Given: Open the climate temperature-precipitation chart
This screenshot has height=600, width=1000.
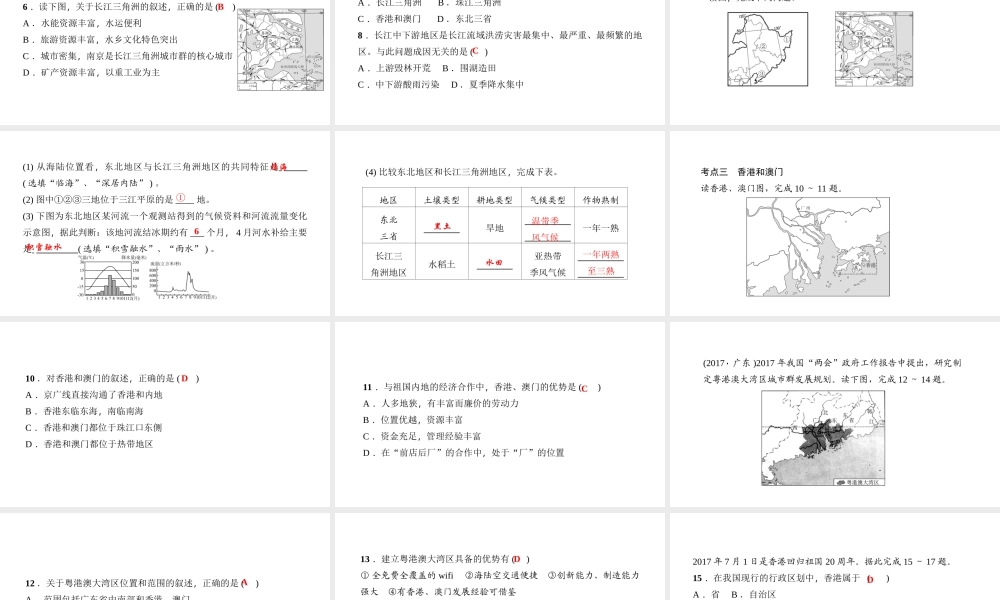Looking at the screenshot, I should 109,278.
